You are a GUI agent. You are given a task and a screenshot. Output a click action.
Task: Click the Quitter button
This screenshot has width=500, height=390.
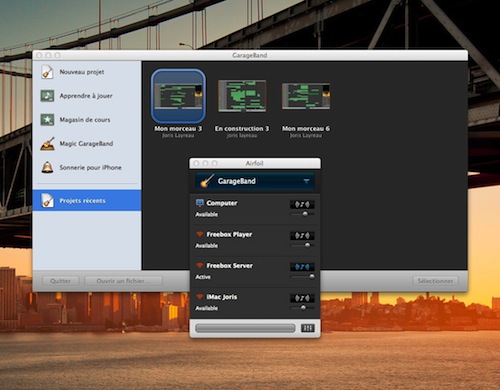[60, 281]
